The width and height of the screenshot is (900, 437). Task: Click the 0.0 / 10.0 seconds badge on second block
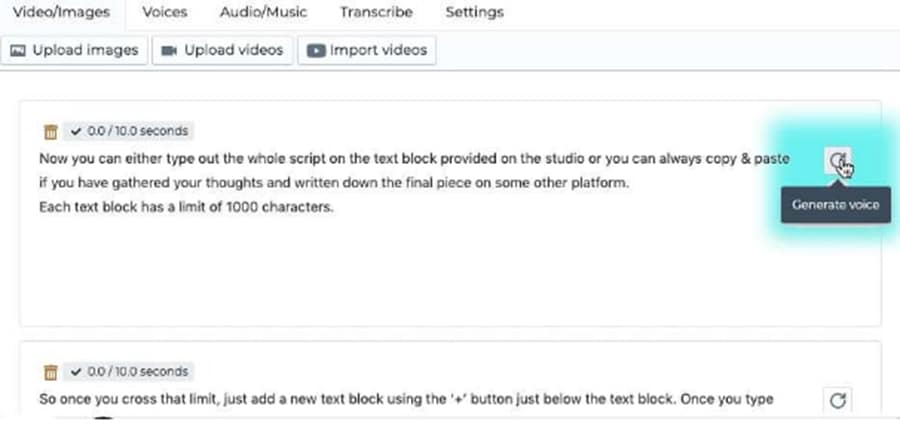(129, 372)
